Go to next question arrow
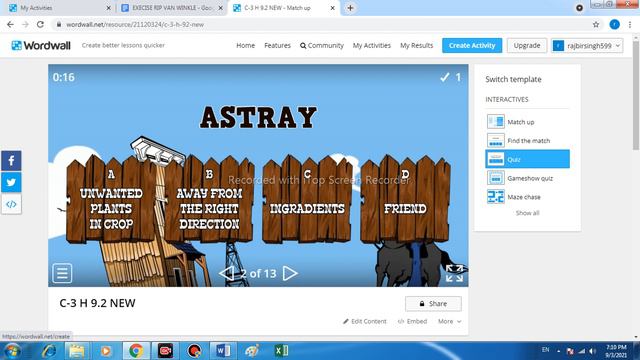The height and width of the screenshot is (360, 640). point(290,273)
